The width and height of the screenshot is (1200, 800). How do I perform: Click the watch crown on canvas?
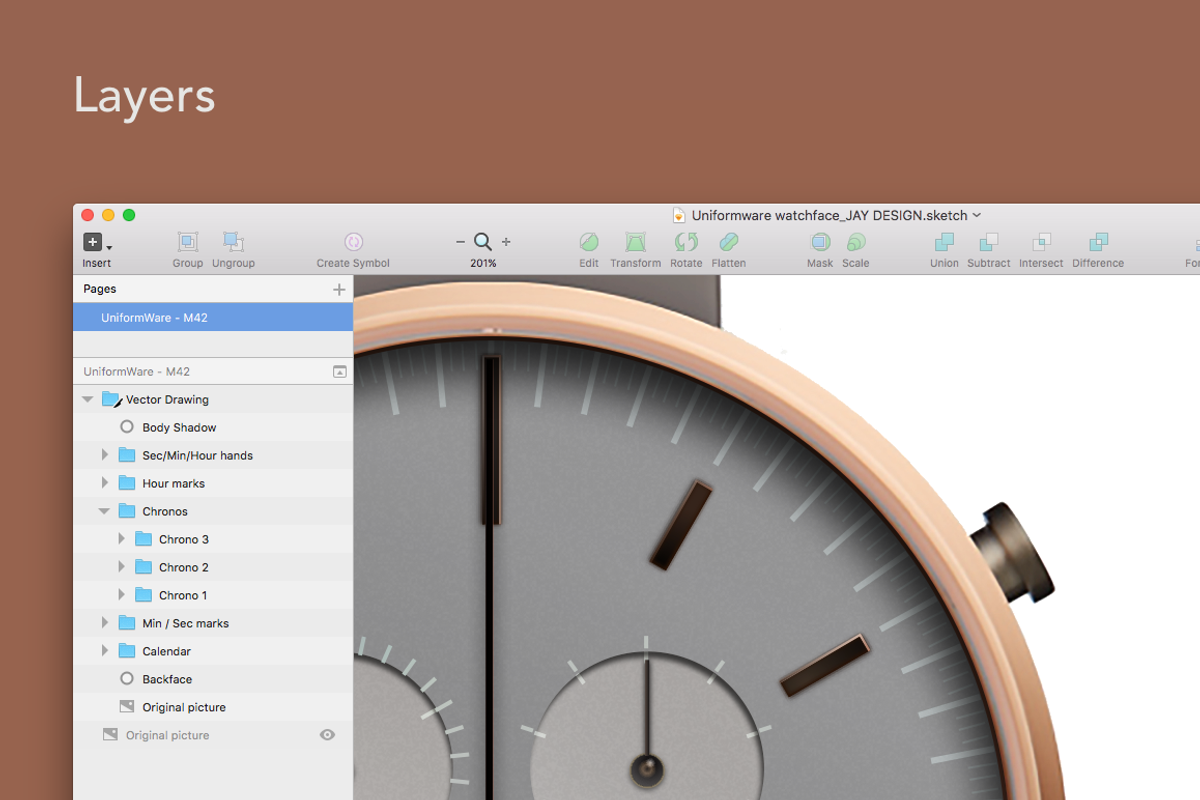pos(1014,552)
